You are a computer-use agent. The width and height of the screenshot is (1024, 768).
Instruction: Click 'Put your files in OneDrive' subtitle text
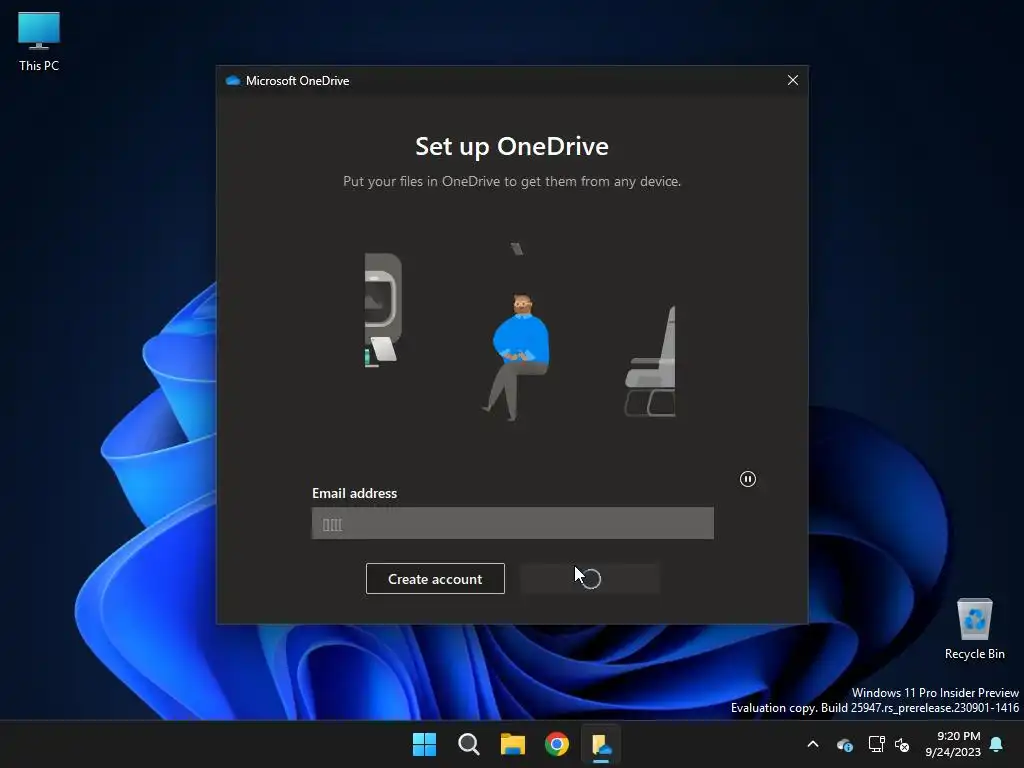512,182
